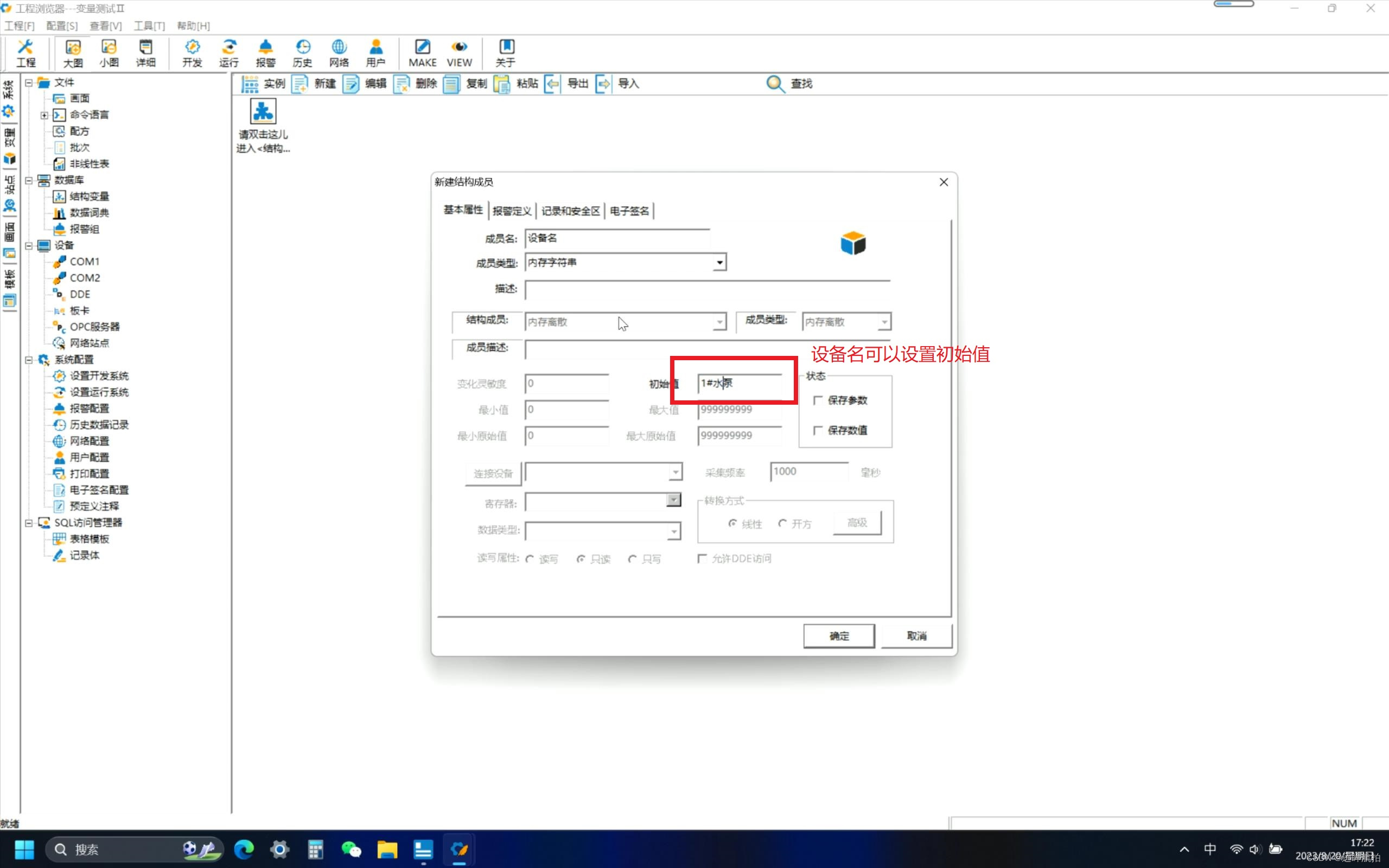
Task: Enable the 保存参数 checkbox
Action: click(818, 400)
